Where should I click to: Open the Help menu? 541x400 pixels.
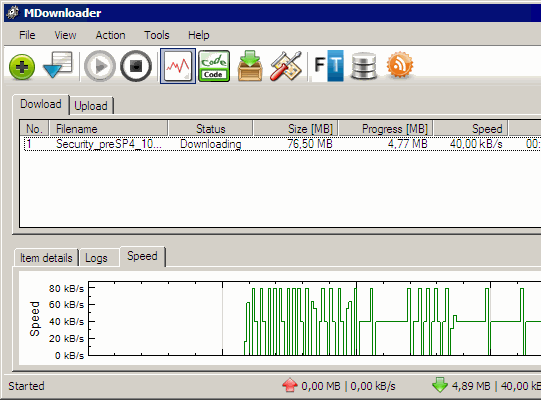(198, 35)
